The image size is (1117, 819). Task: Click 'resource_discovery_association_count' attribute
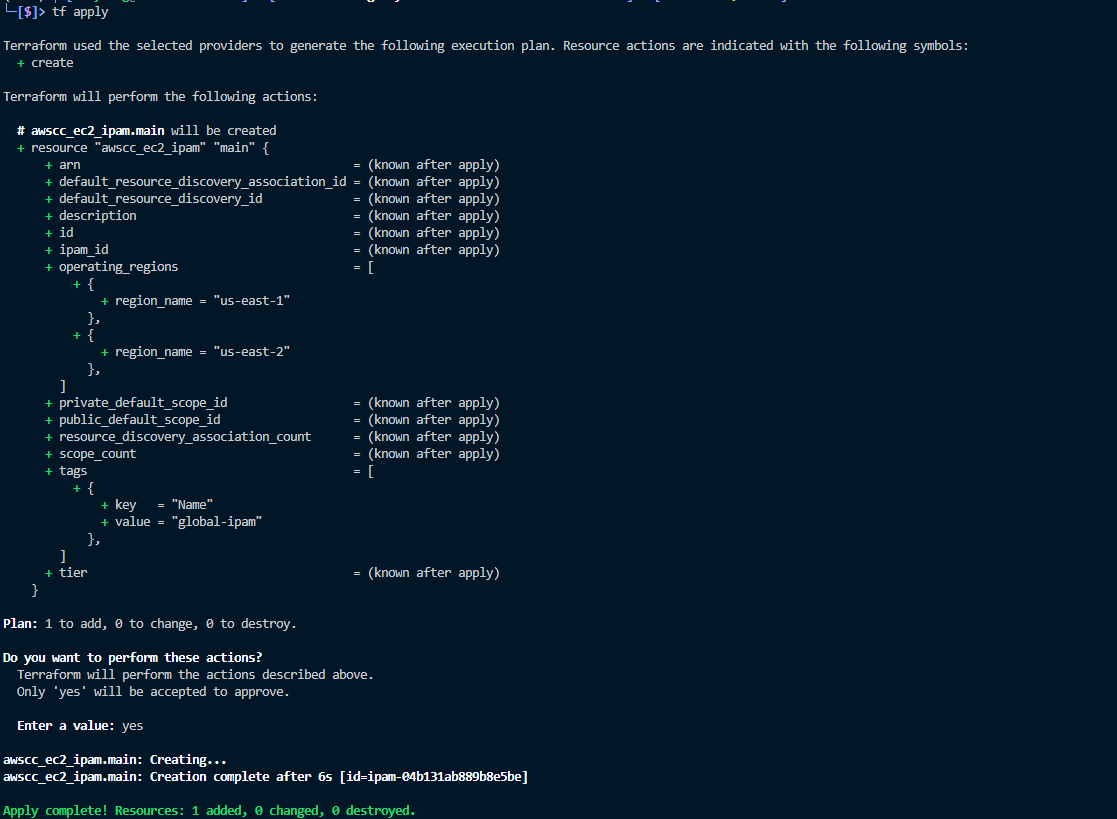pyautogui.click(x=185, y=437)
